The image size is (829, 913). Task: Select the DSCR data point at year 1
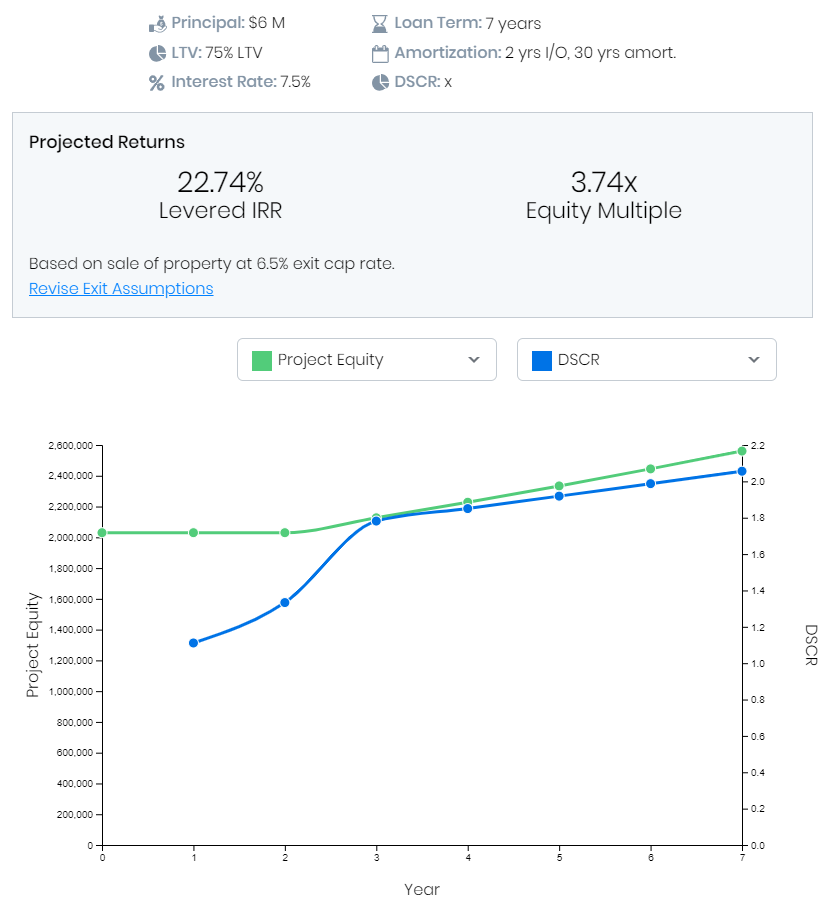pos(194,643)
